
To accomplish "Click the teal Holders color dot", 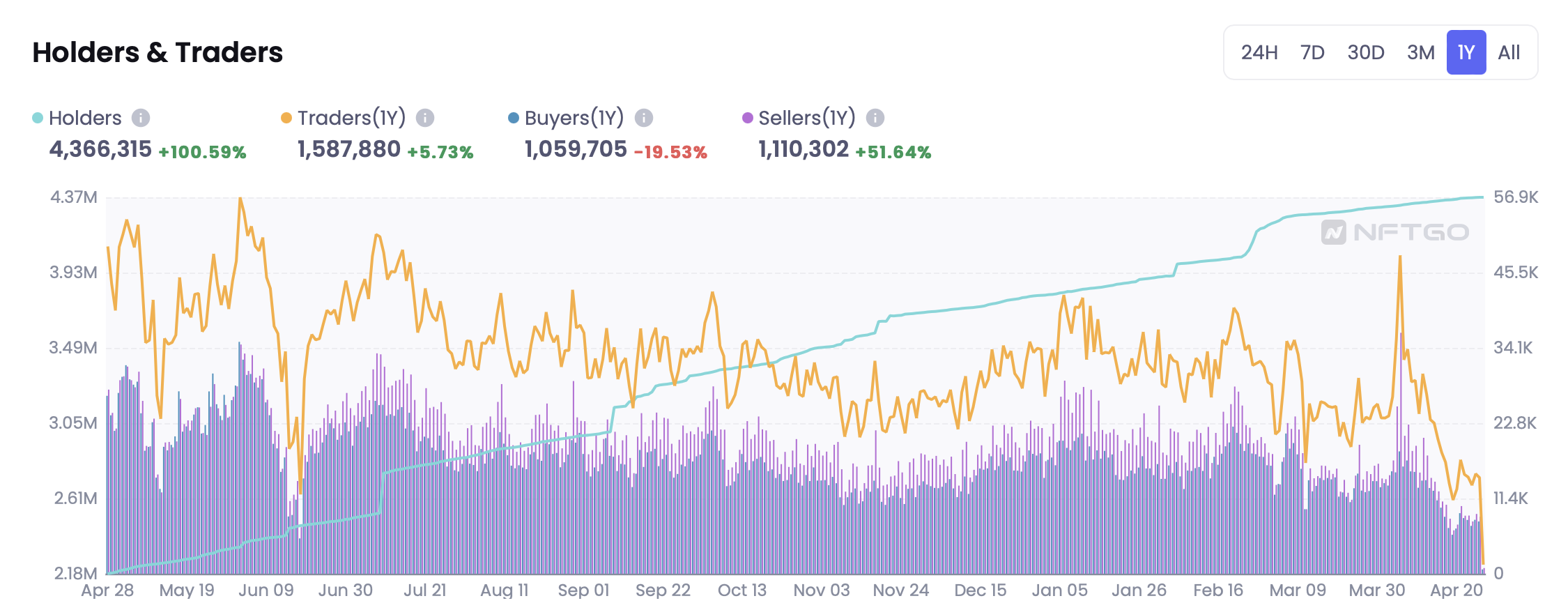I will [38, 118].
